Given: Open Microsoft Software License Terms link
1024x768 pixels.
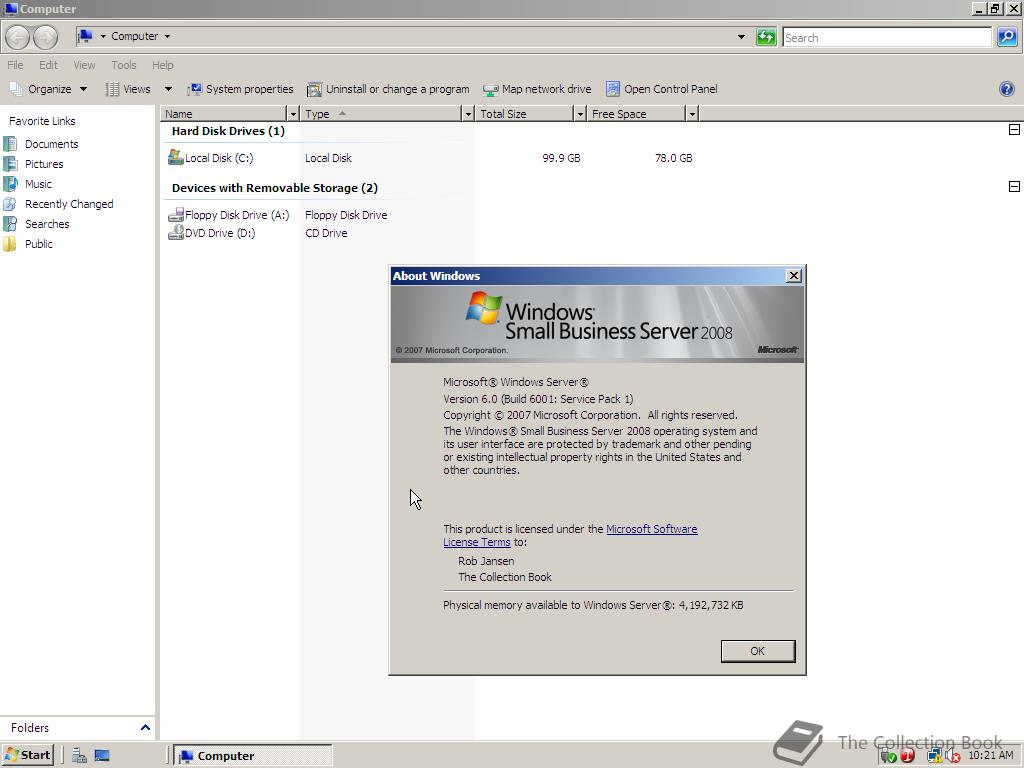Looking at the screenshot, I should pyautogui.click(x=570, y=536).
